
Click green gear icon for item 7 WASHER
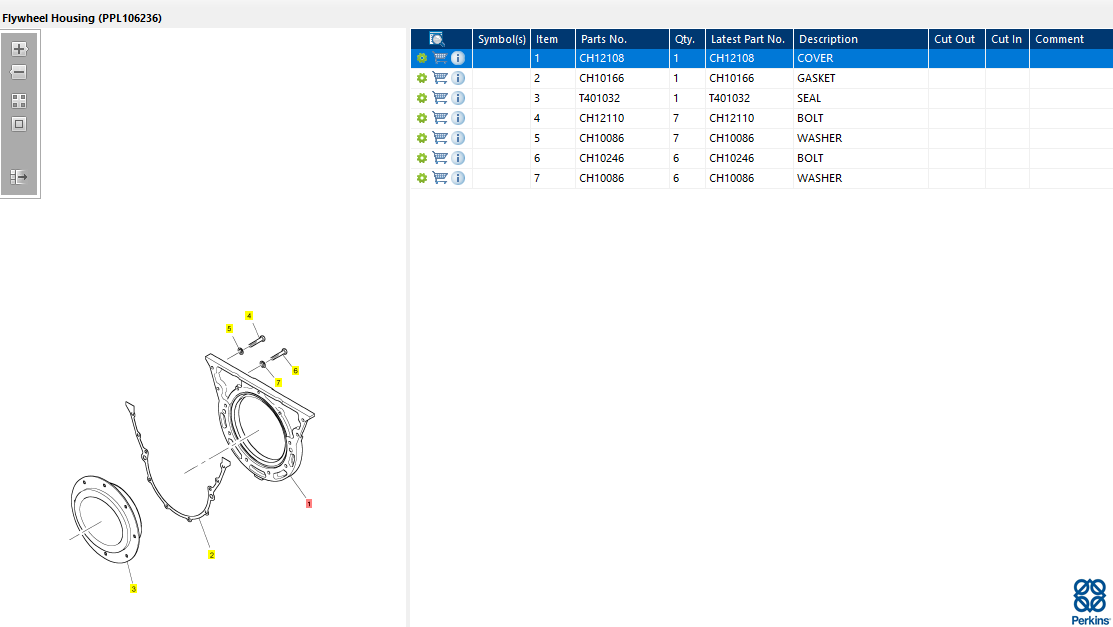tap(422, 178)
